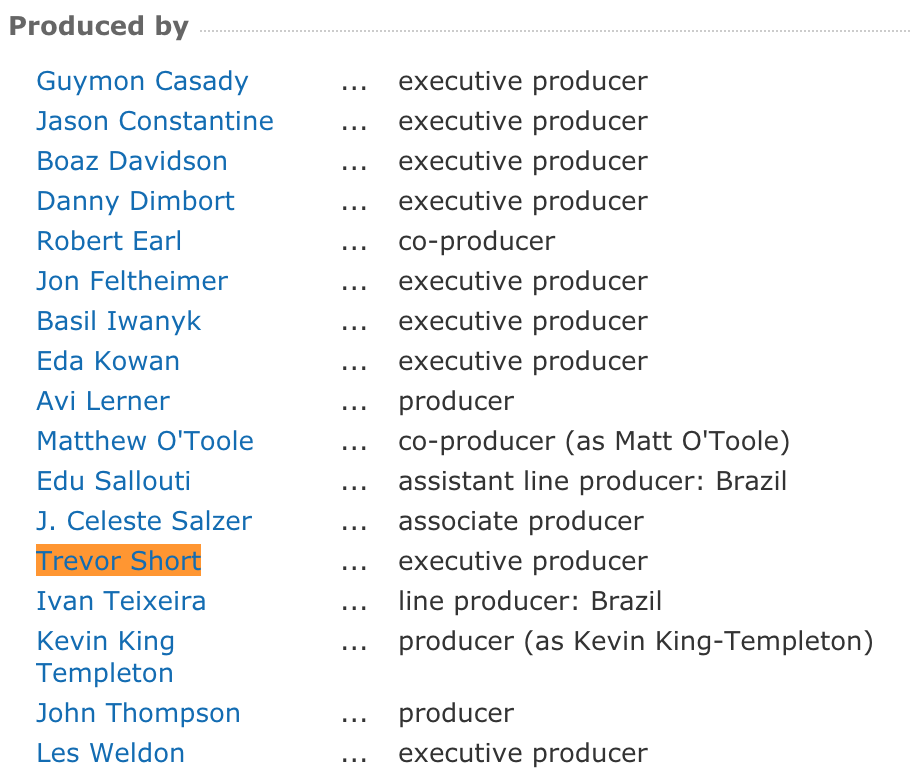The width and height of the screenshot is (910, 782).
Task: Select the Danny Dimbort link
Action: (135, 201)
